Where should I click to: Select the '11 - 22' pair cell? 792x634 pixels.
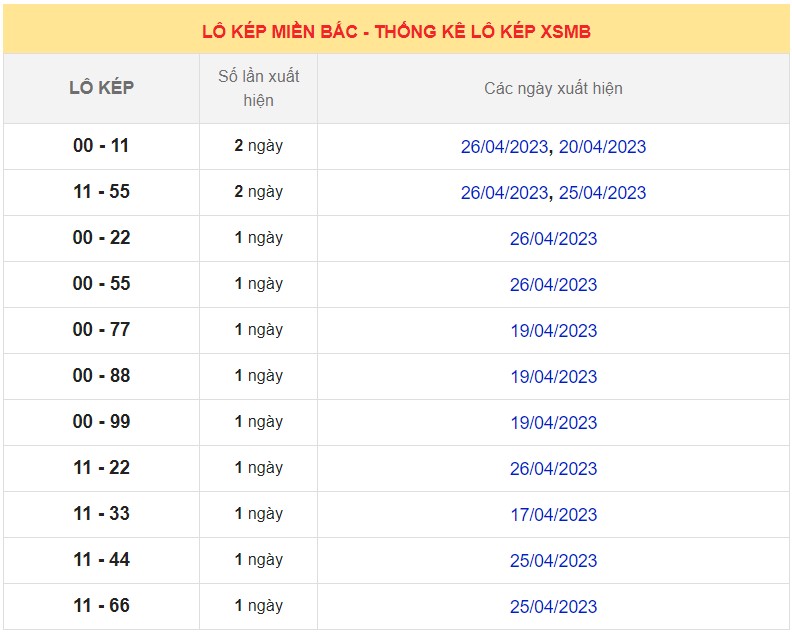point(101,467)
